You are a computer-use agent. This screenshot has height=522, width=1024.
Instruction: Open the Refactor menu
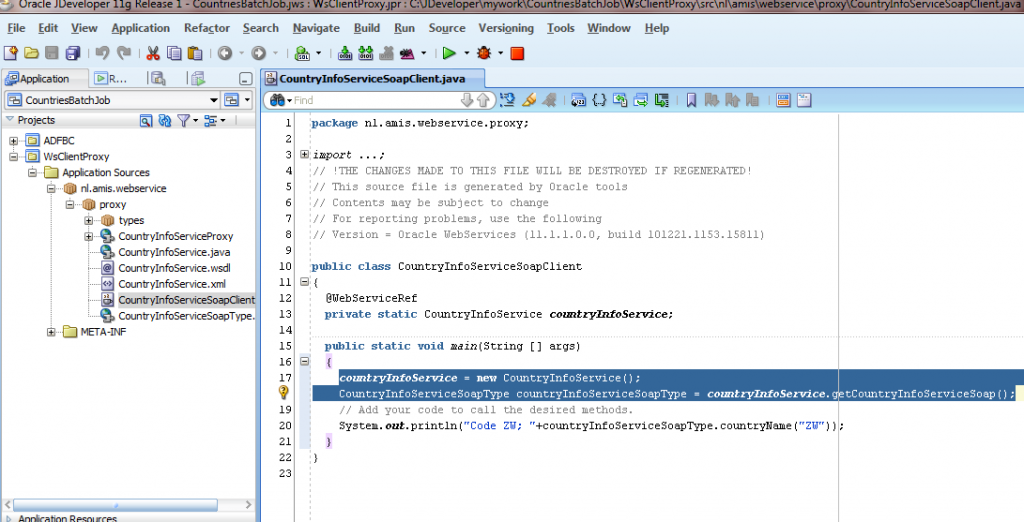click(206, 28)
